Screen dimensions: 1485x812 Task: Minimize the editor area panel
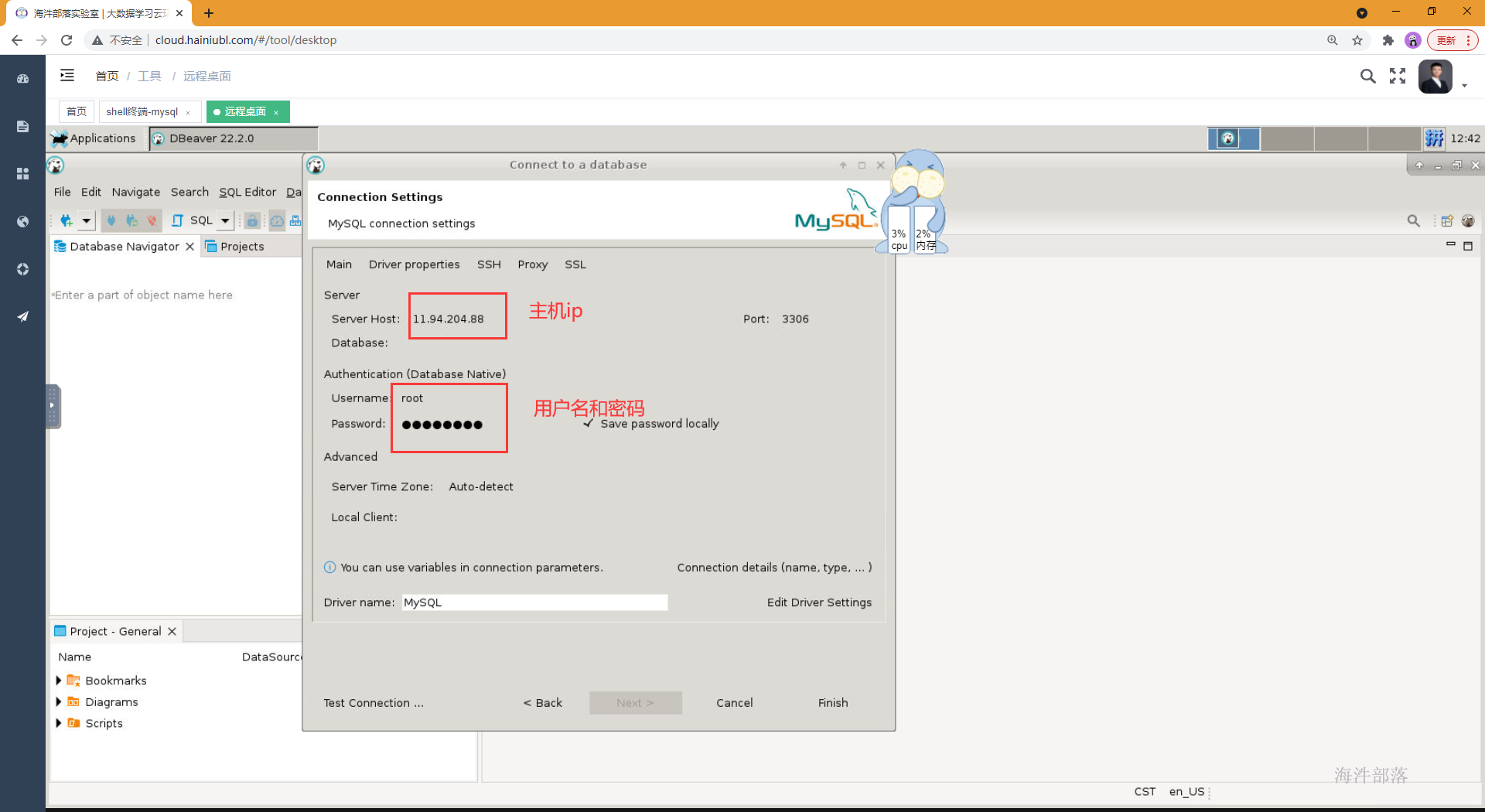[1450, 244]
